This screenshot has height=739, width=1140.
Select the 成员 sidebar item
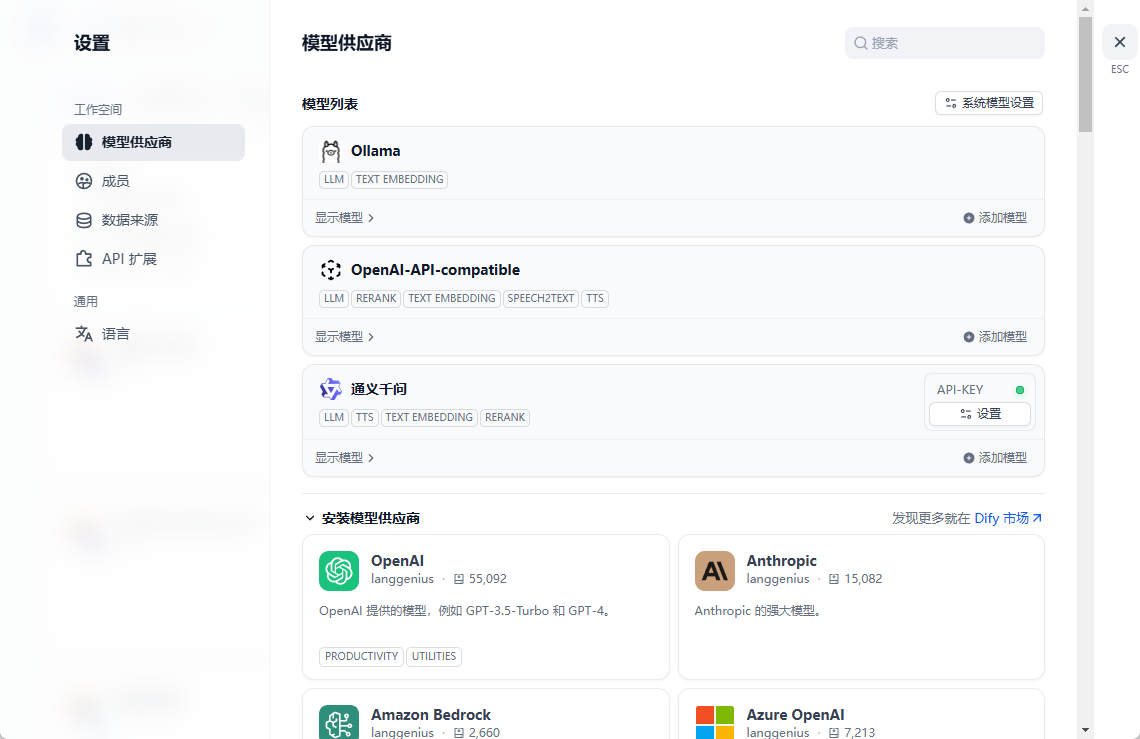(115, 181)
